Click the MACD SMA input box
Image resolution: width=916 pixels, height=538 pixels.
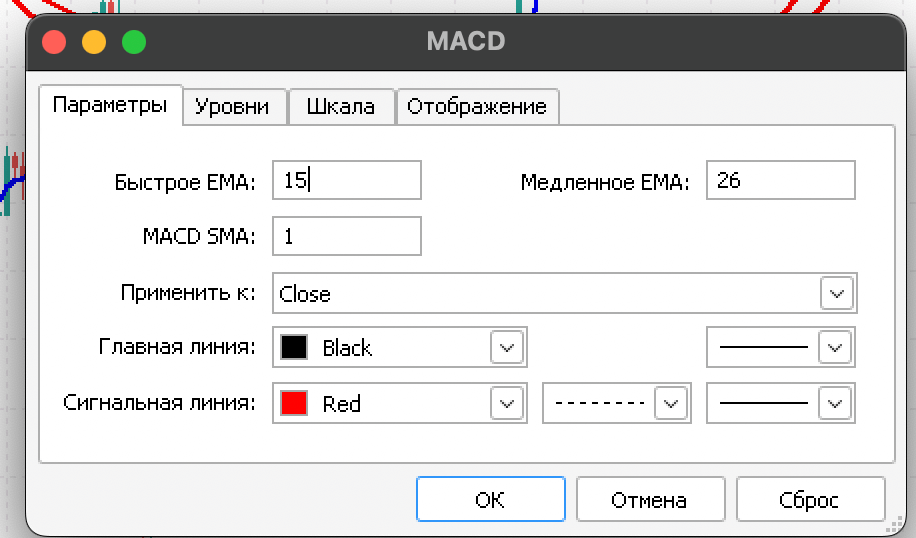point(347,236)
